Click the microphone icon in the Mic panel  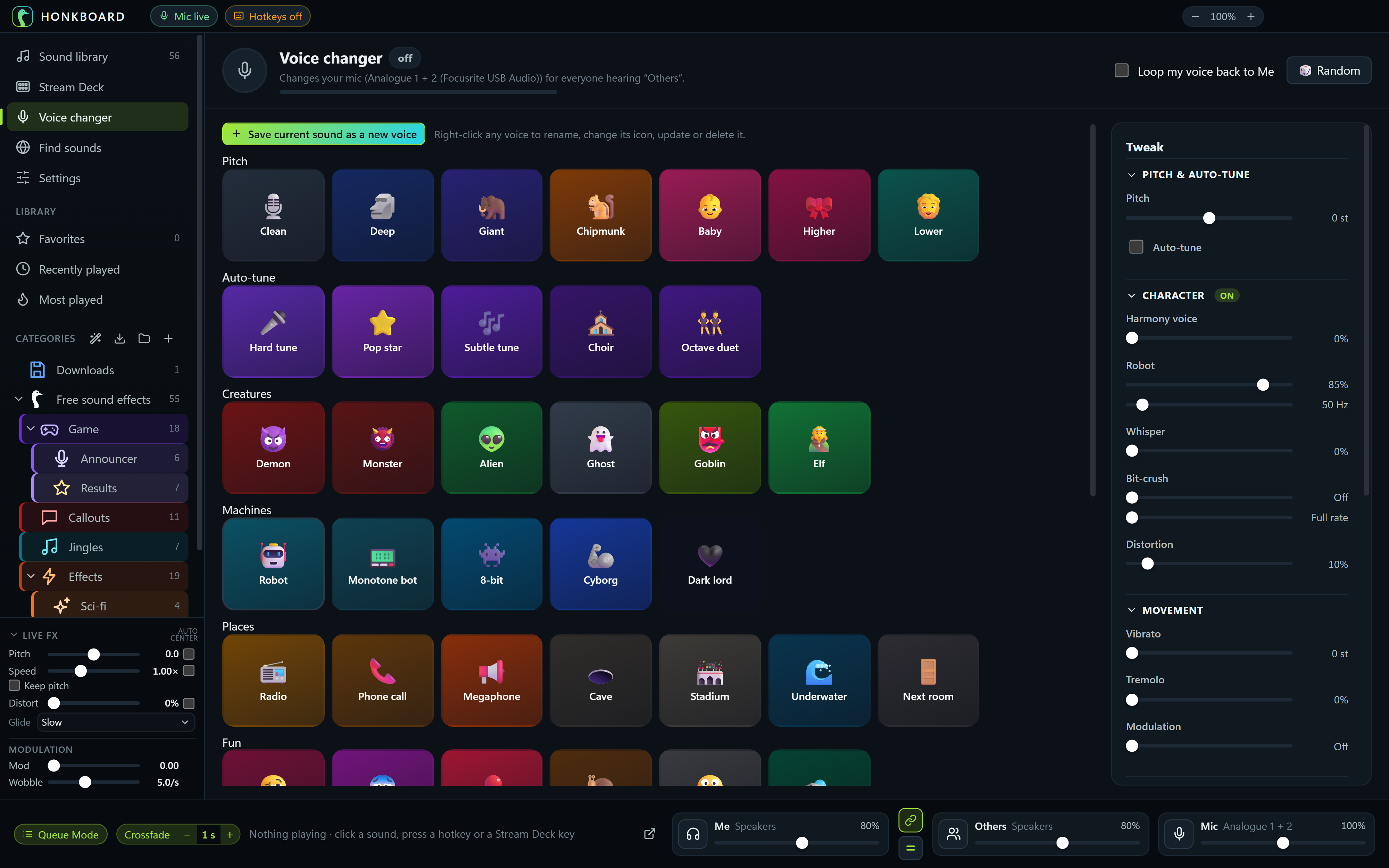(1179, 834)
